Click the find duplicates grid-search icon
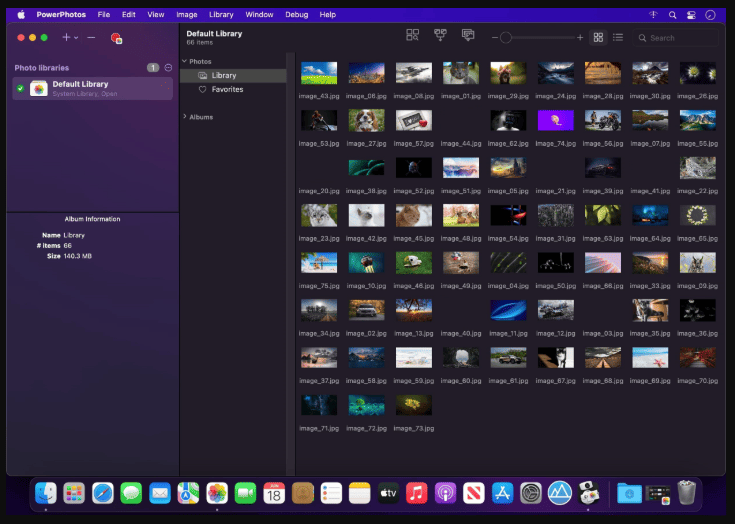This screenshot has height=524, width=735. point(412,35)
